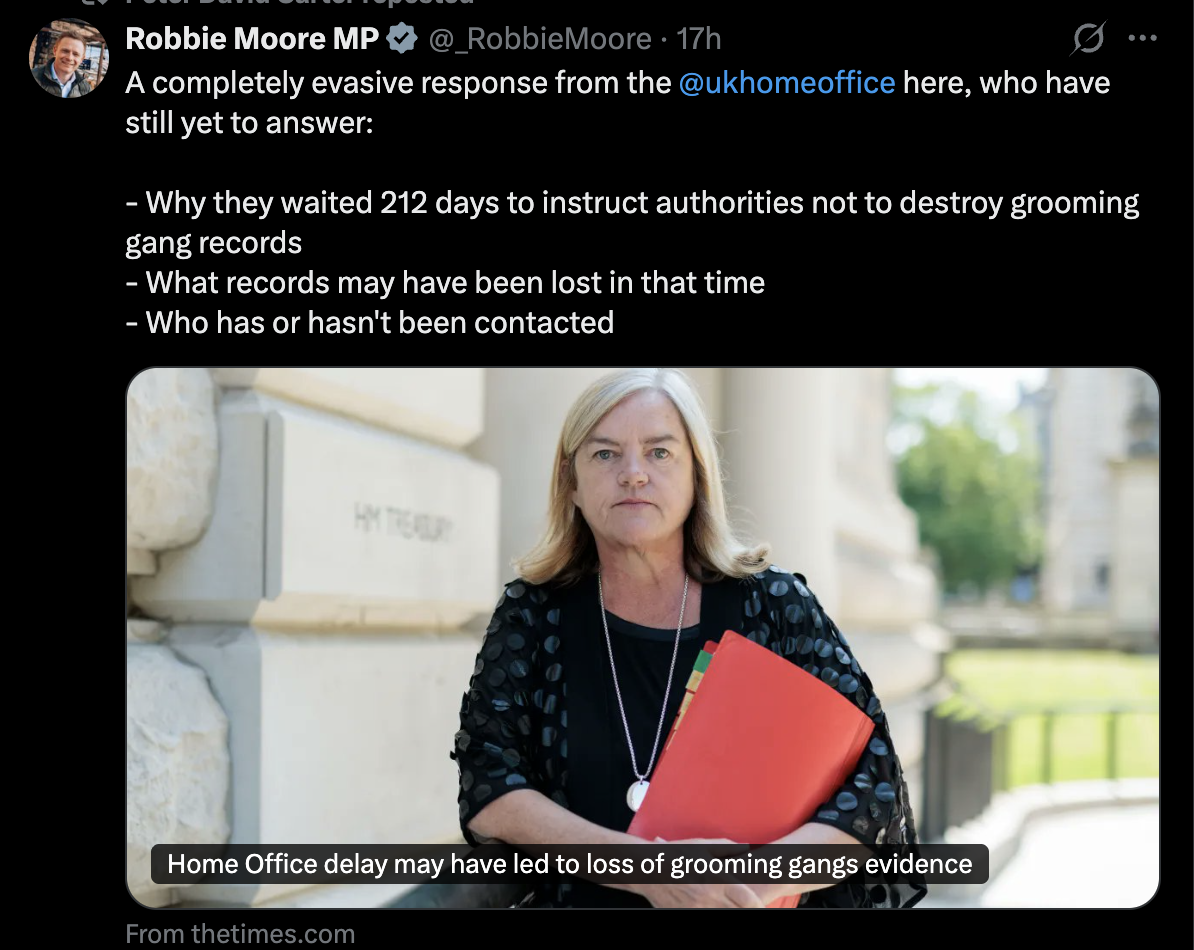Click the 'What records may have been lost' line
Screen dimensions: 1194x950
pyautogui.click(x=445, y=283)
